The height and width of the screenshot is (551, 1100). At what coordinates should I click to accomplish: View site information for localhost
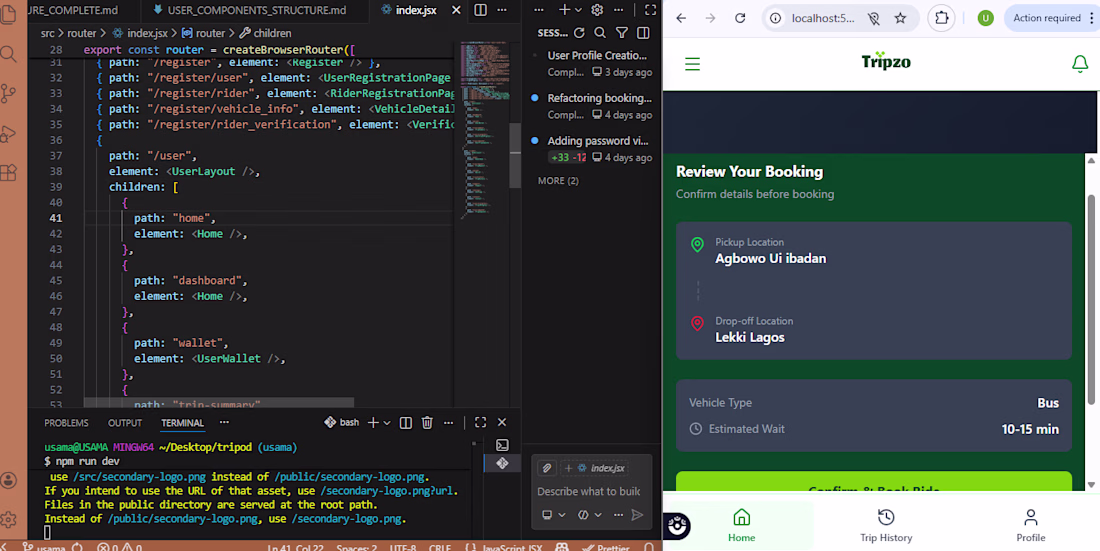[x=776, y=18]
